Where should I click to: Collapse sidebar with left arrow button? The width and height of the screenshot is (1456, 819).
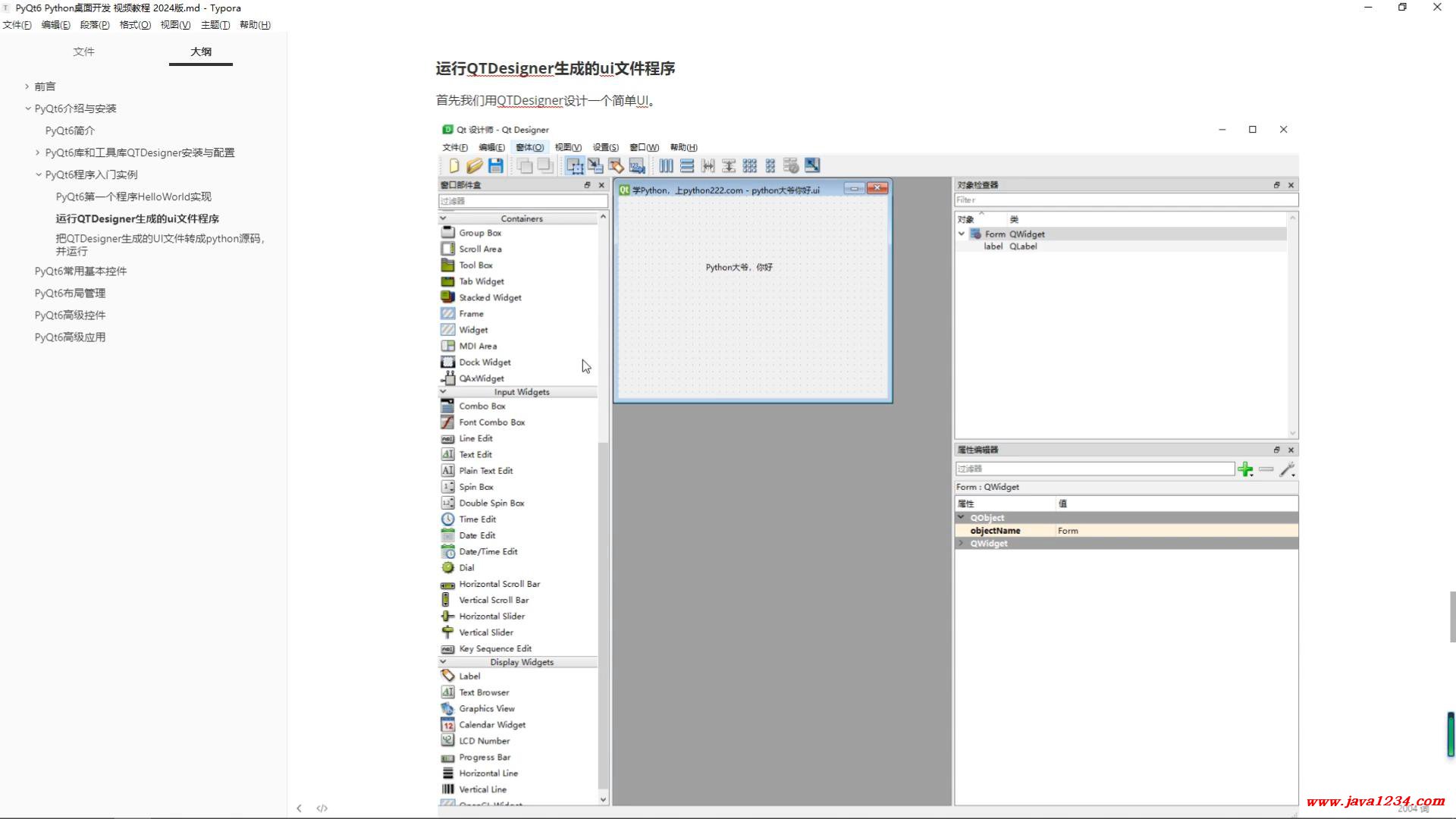point(299,808)
